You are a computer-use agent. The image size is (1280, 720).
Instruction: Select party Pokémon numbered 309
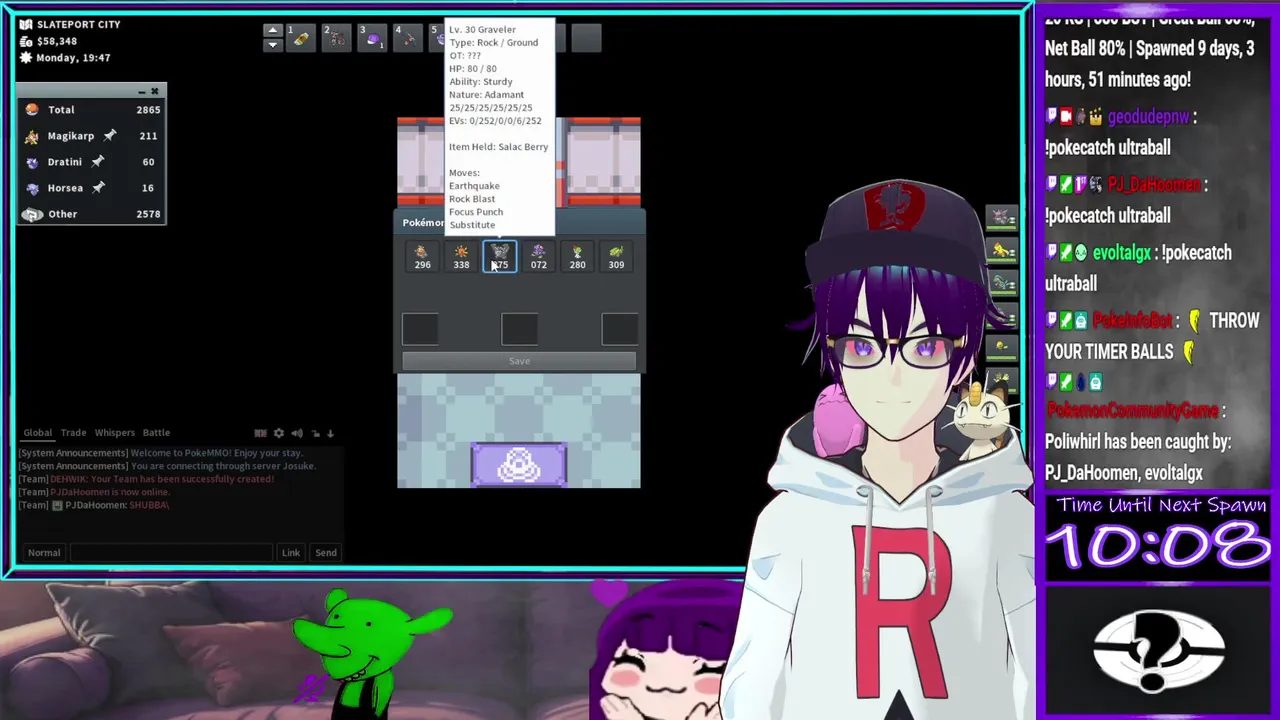click(x=616, y=257)
